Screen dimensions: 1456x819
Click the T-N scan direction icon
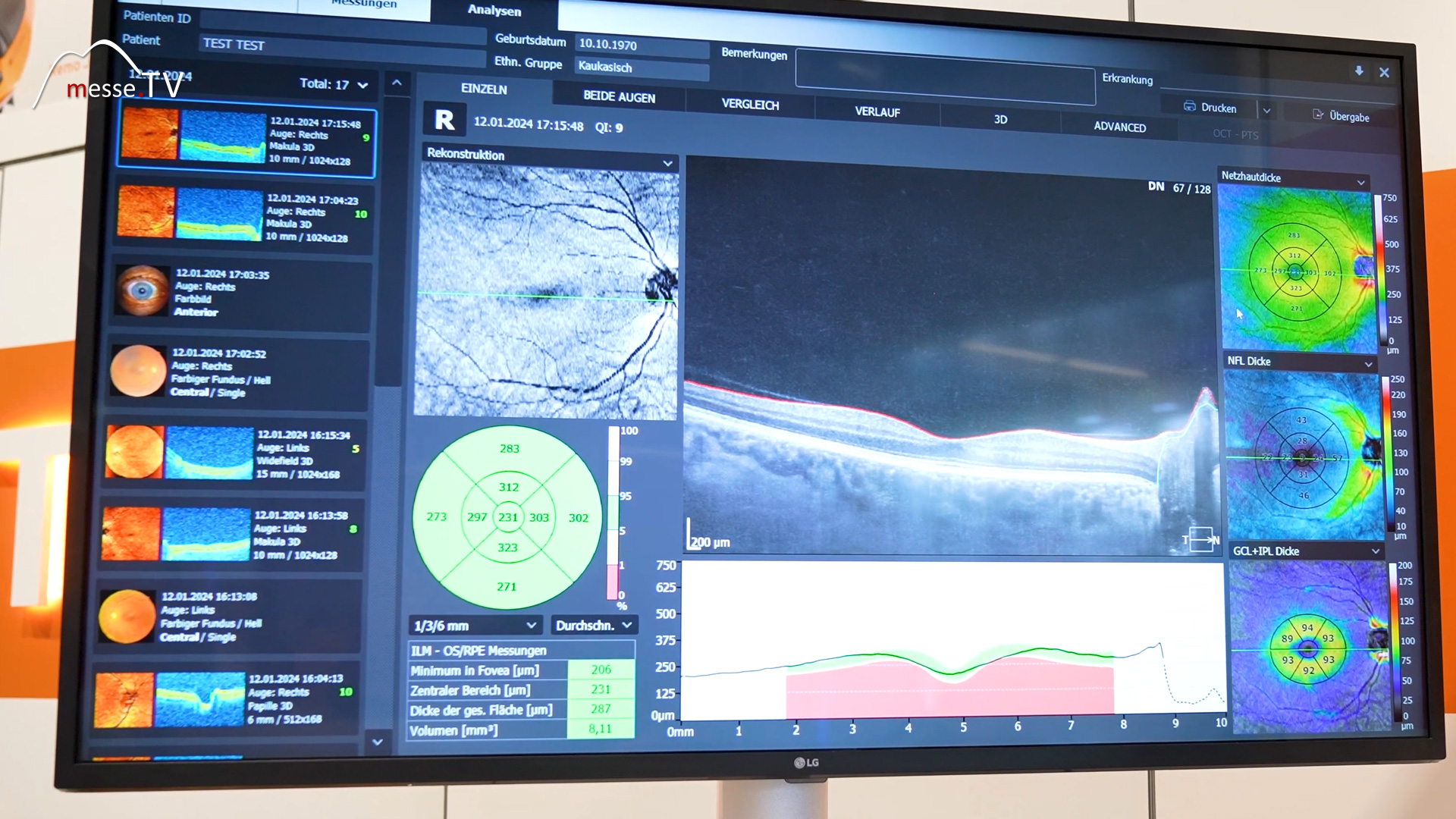pyautogui.click(x=1201, y=539)
